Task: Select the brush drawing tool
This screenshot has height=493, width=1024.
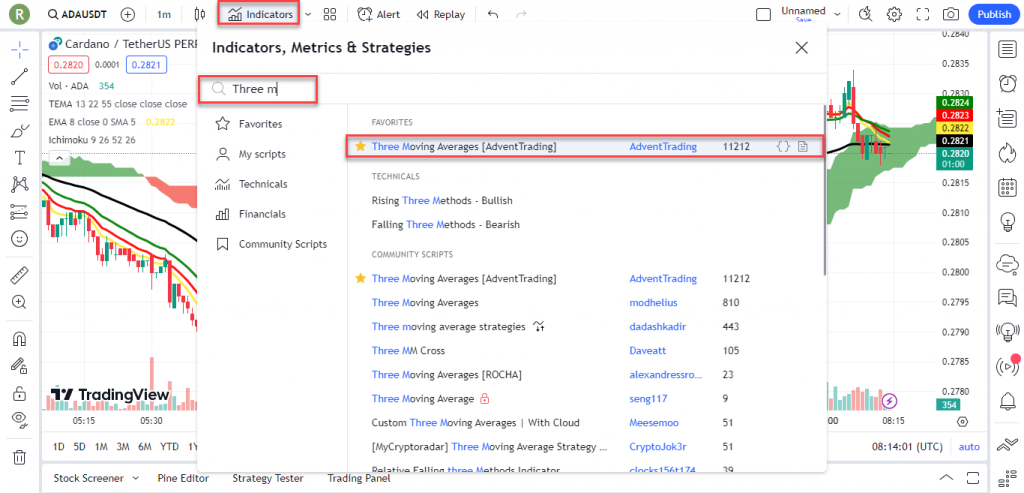Action: [20, 131]
